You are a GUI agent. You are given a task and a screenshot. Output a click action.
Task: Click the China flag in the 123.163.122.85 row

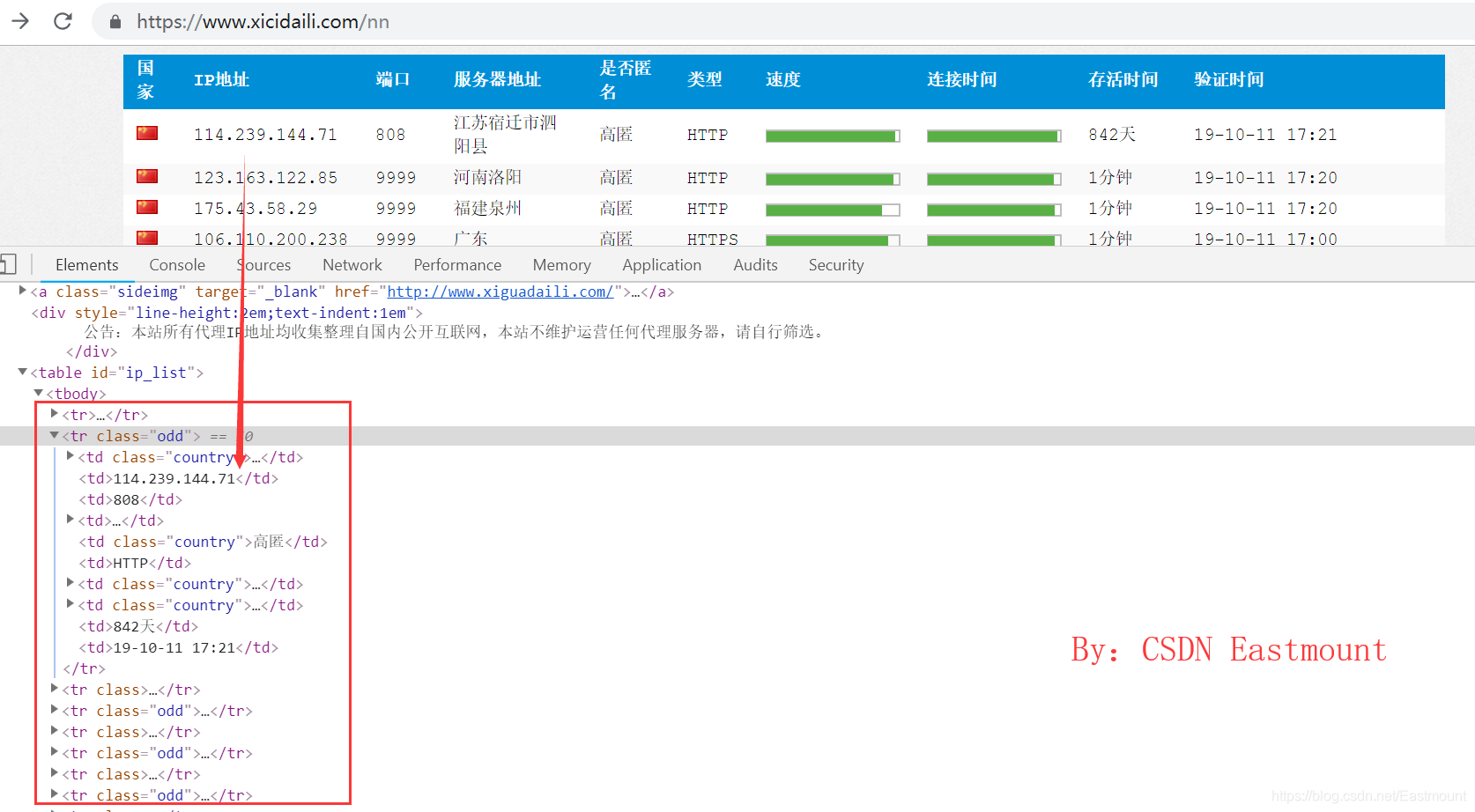click(147, 176)
